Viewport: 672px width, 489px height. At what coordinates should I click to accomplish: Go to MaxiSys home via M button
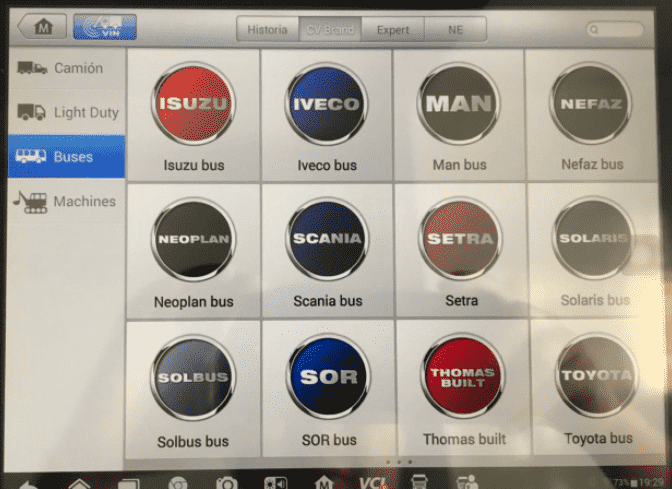click(43, 27)
